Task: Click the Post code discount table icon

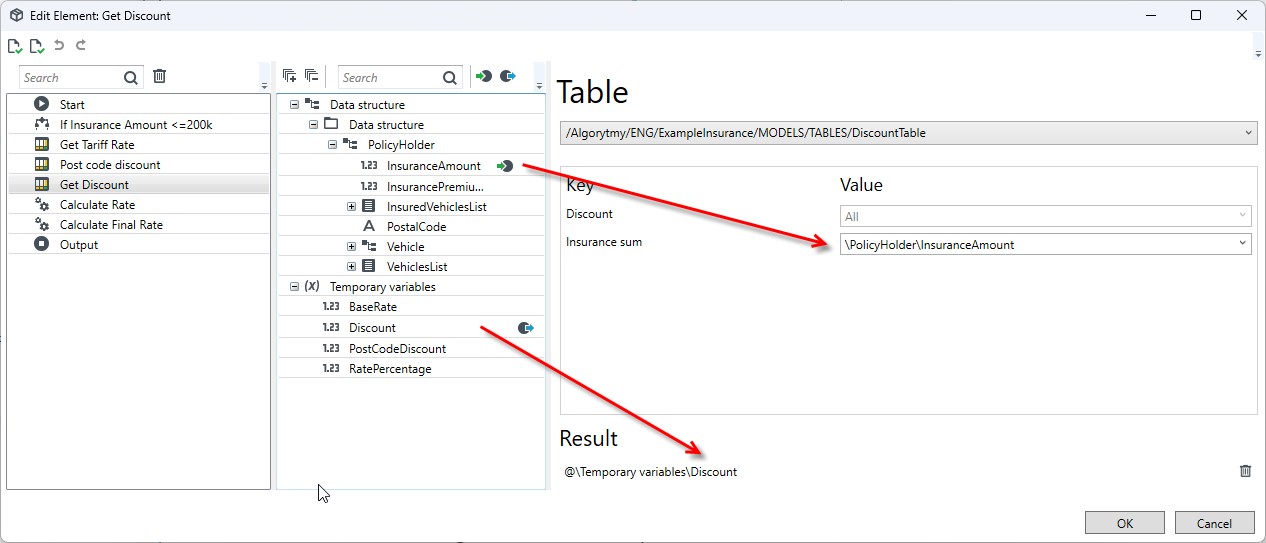Action: [x=41, y=164]
